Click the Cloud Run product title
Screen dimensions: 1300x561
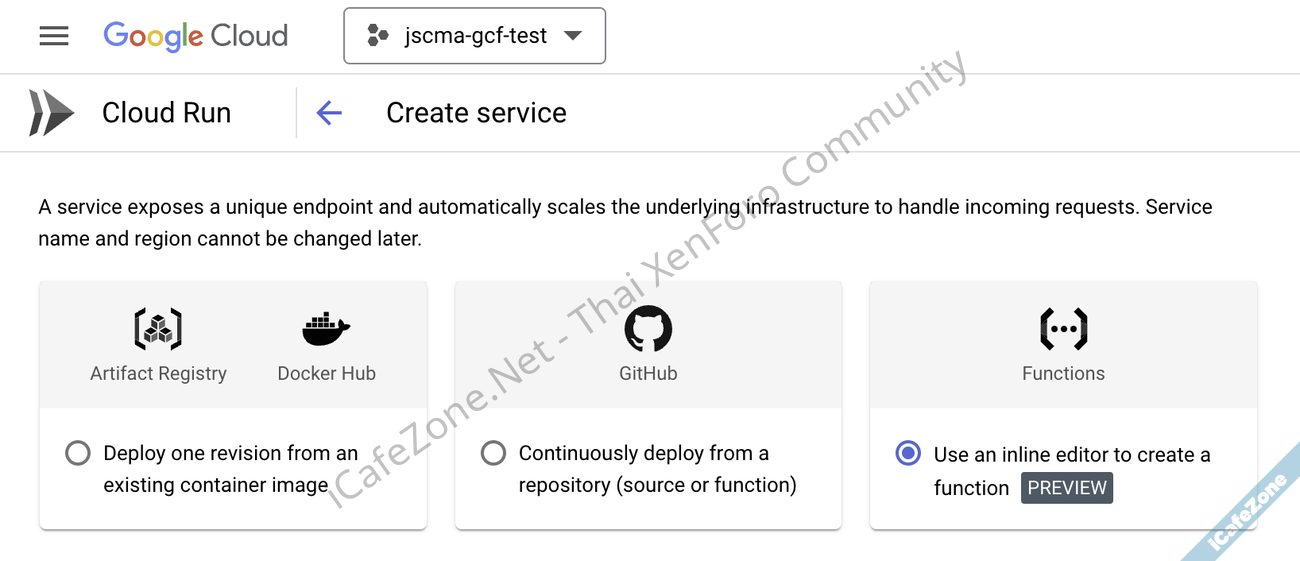tap(166, 113)
